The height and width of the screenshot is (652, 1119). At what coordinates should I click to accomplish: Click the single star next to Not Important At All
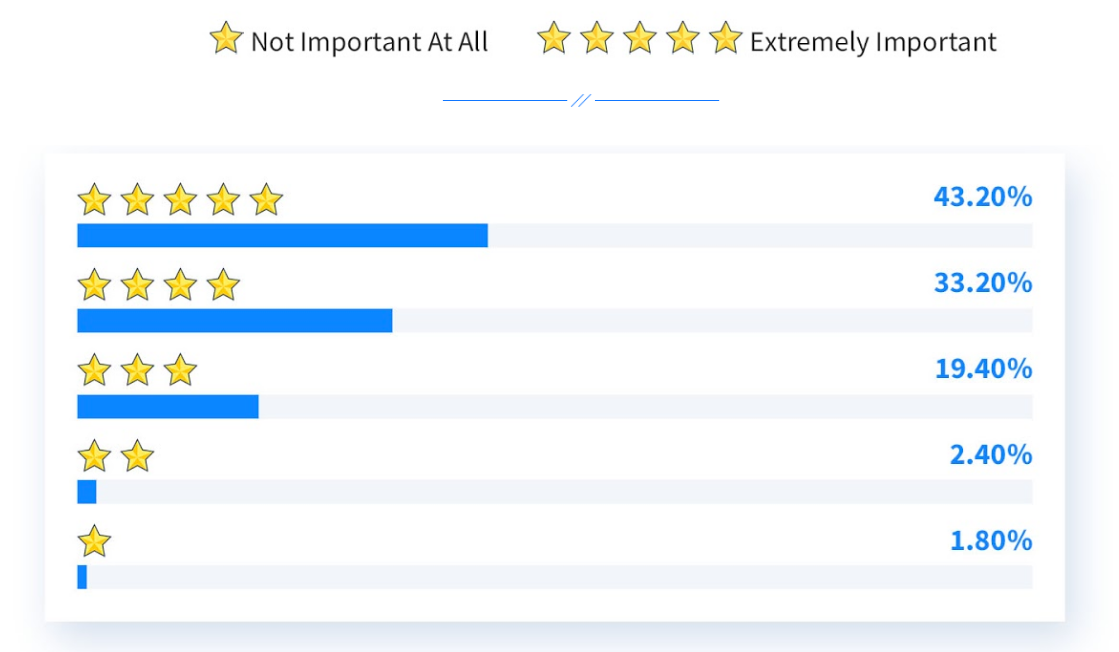[x=226, y=38]
